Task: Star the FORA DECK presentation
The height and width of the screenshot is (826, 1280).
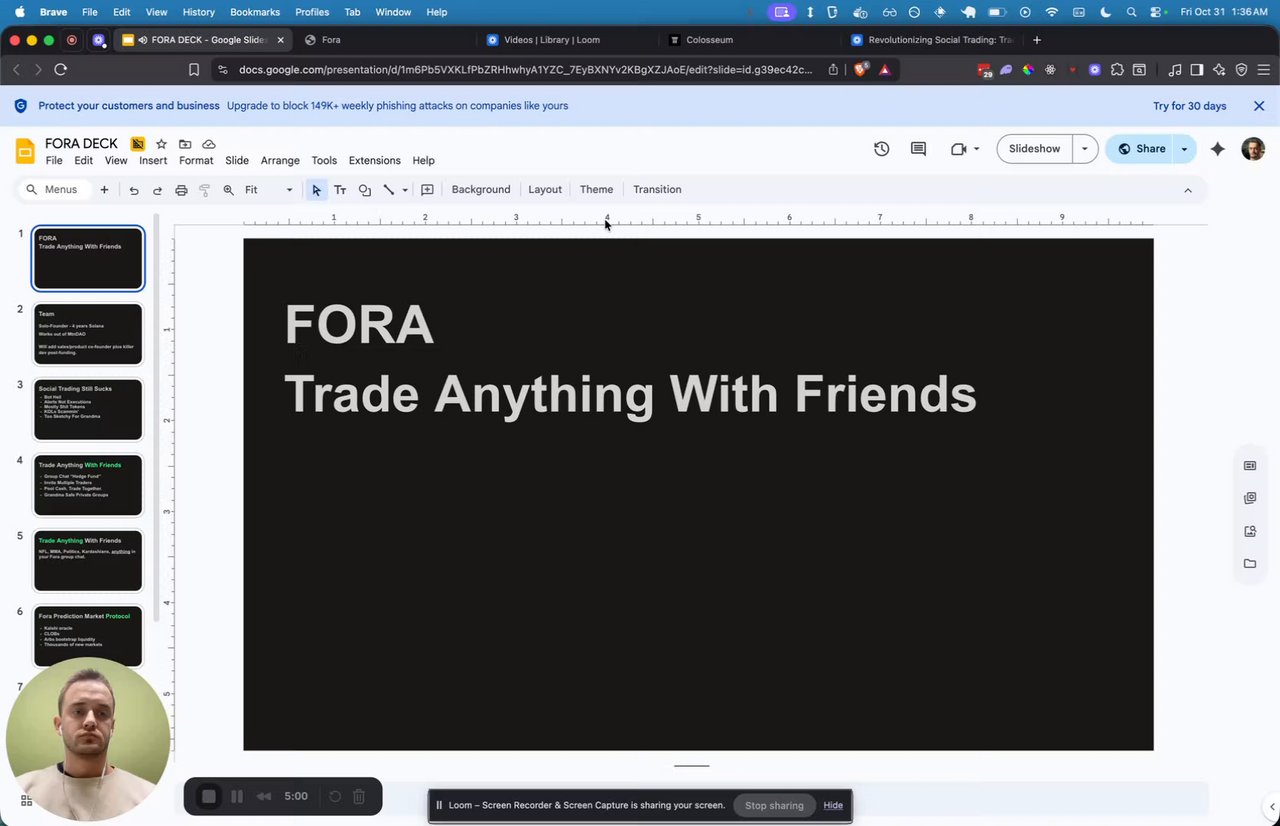Action: (x=161, y=144)
